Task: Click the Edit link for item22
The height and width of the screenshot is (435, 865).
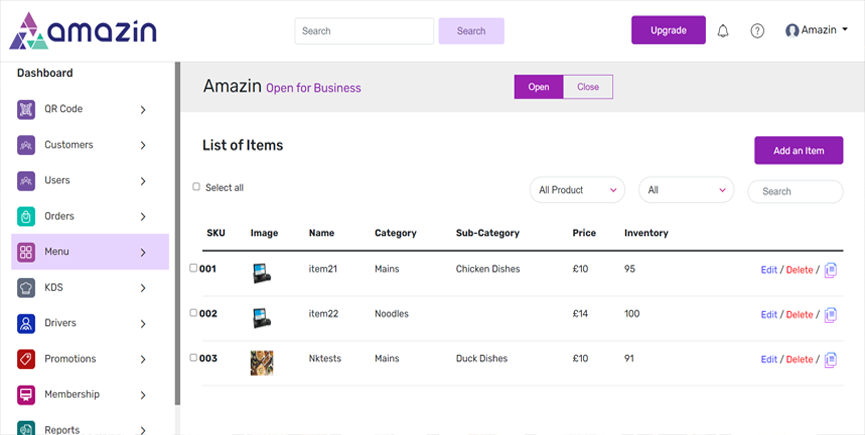Action: click(x=768, y=315)
